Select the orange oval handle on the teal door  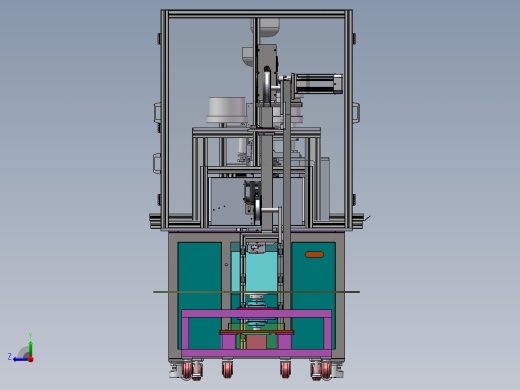(314, 255)
